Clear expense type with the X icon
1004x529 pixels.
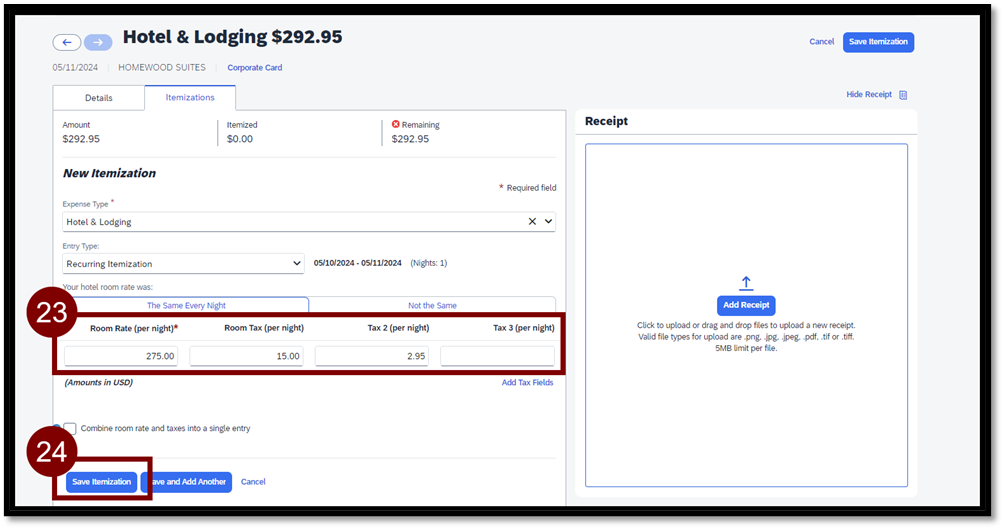tap(532, 222)
